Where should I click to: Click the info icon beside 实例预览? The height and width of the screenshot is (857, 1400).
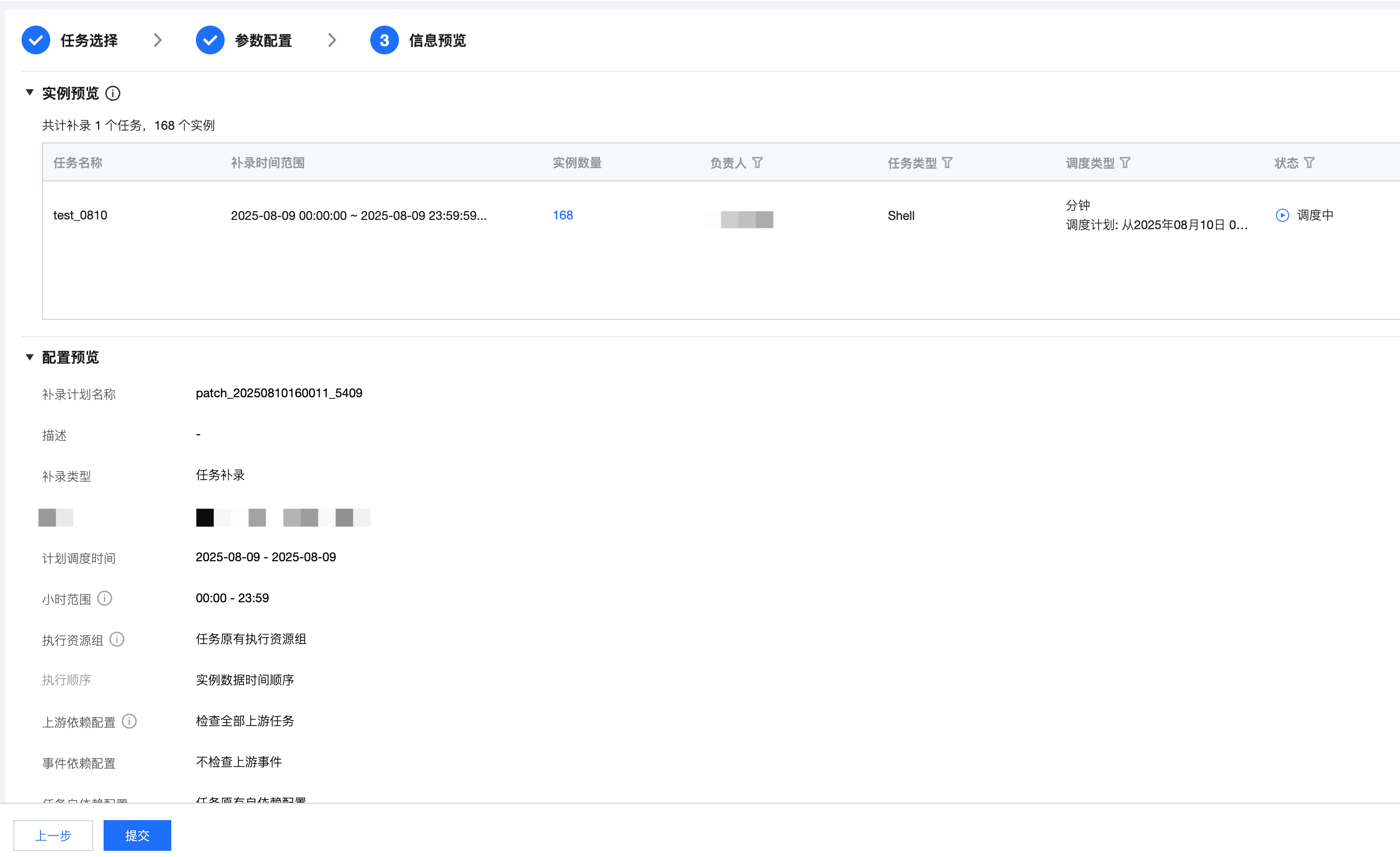coord(113,93)
